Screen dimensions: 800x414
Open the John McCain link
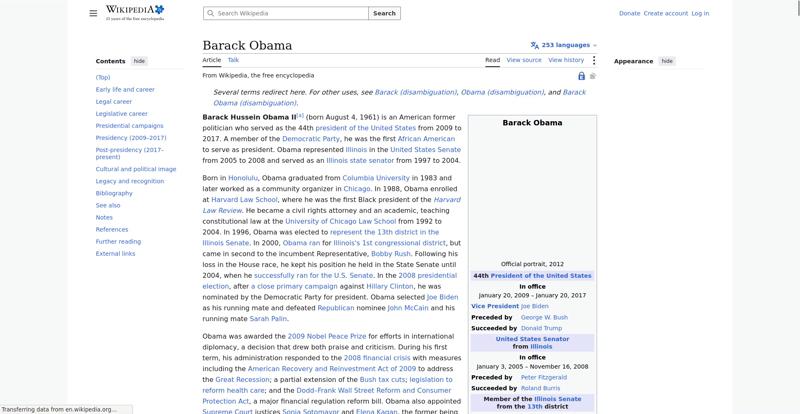tap(408, 308)
